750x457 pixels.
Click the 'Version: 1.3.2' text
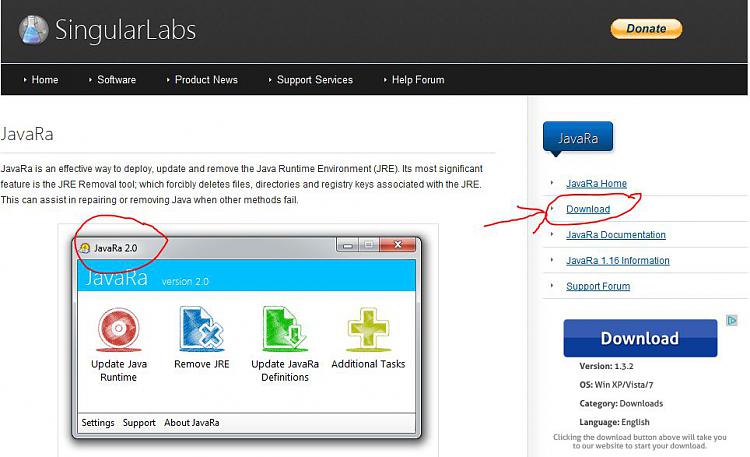606,366
